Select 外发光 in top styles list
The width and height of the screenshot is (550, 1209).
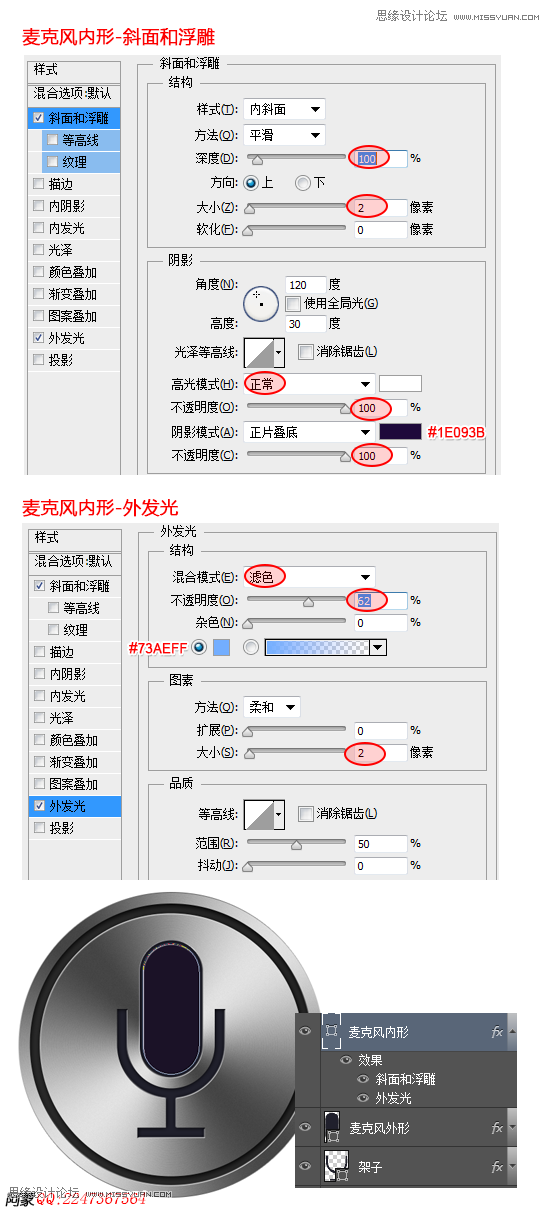click(67, 338)
